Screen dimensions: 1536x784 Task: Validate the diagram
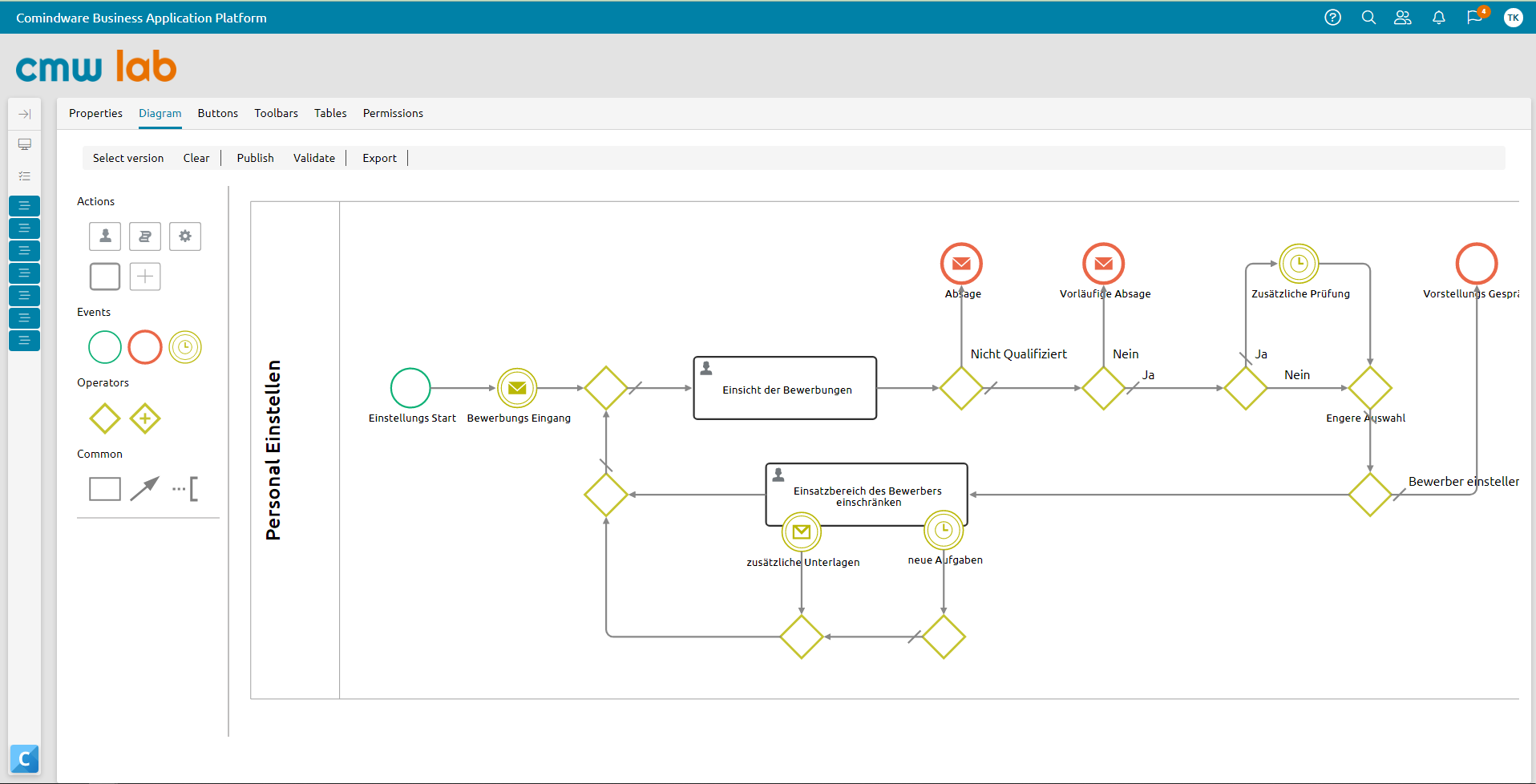tap(314, 158)
